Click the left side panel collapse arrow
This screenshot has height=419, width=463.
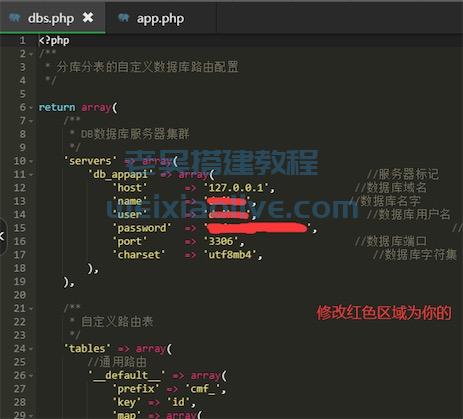(x=2, y=237)
